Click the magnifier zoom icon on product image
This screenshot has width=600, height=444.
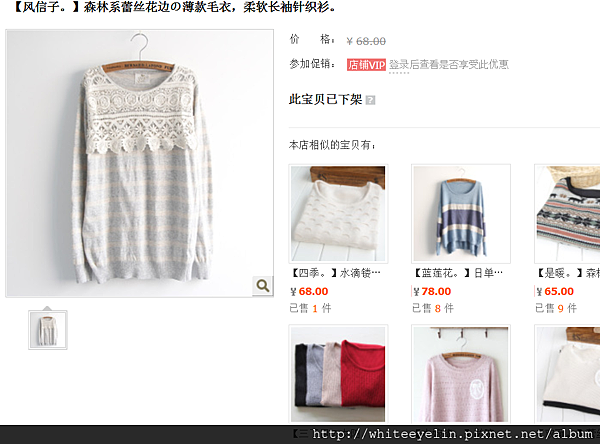pyautogui.click(x=262, y=286)
